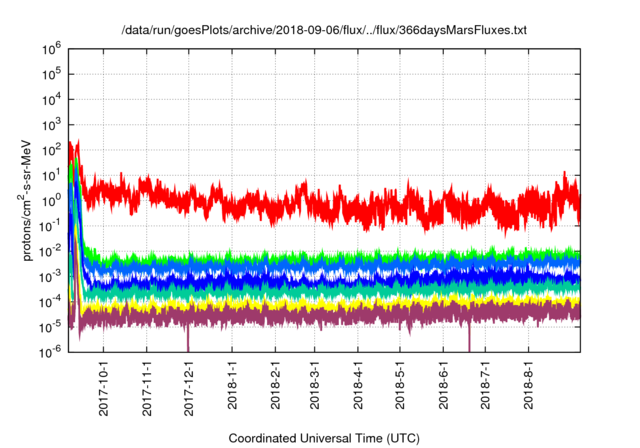Viewport: 640px width, 448px height.
Task: Click the file path title above the plot
Action: coord(324,31)
